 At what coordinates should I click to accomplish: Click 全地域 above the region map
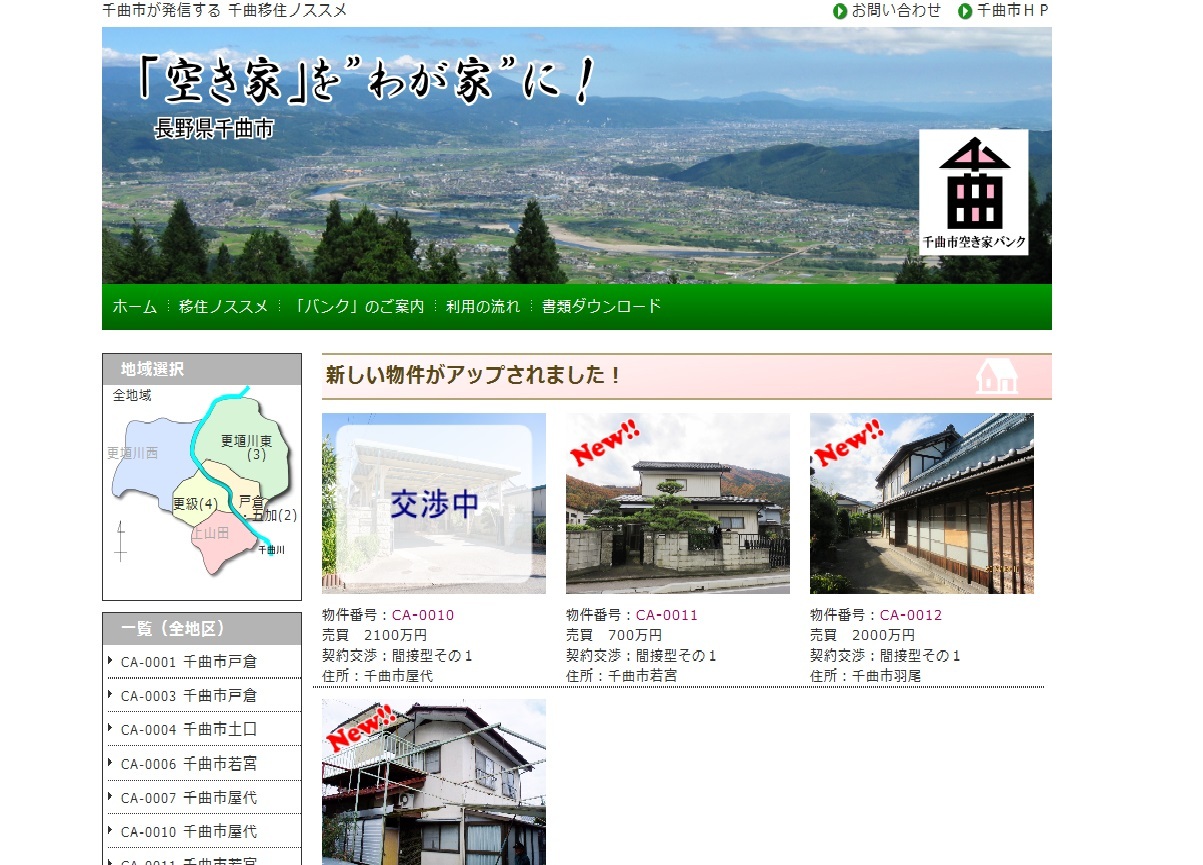132,396
